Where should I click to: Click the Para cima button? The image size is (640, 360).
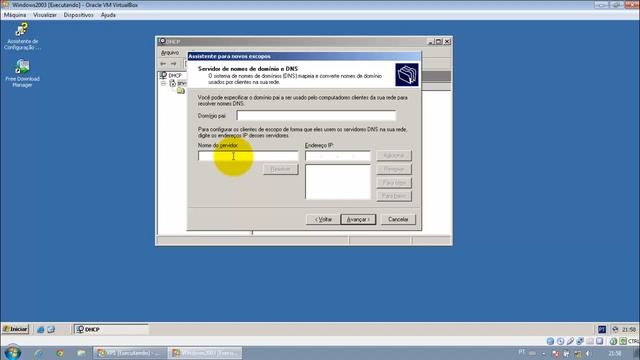point(394,182)
